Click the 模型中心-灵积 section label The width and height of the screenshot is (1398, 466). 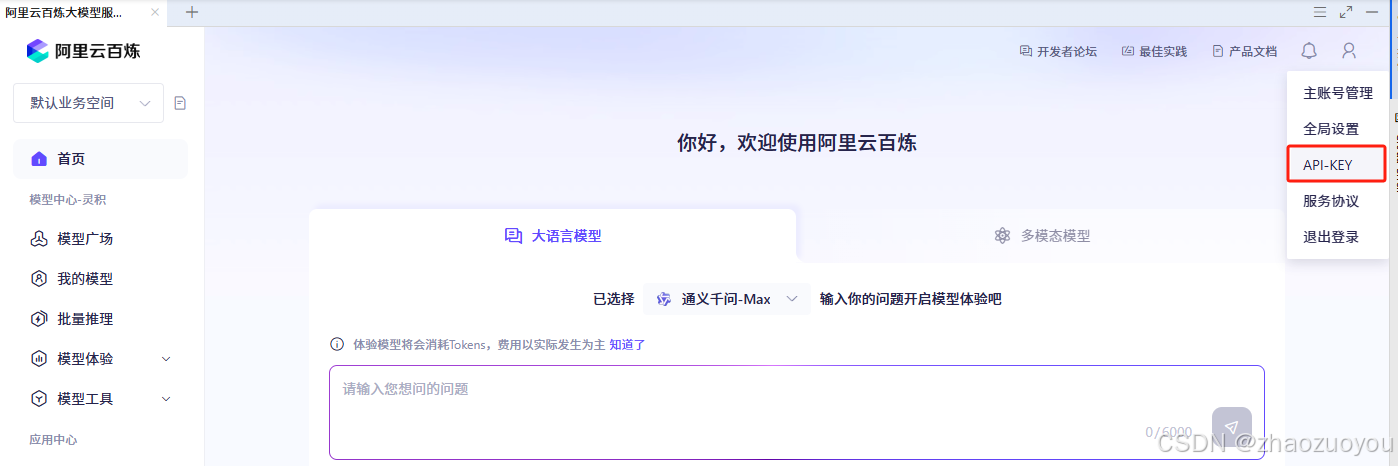(68, 200)
